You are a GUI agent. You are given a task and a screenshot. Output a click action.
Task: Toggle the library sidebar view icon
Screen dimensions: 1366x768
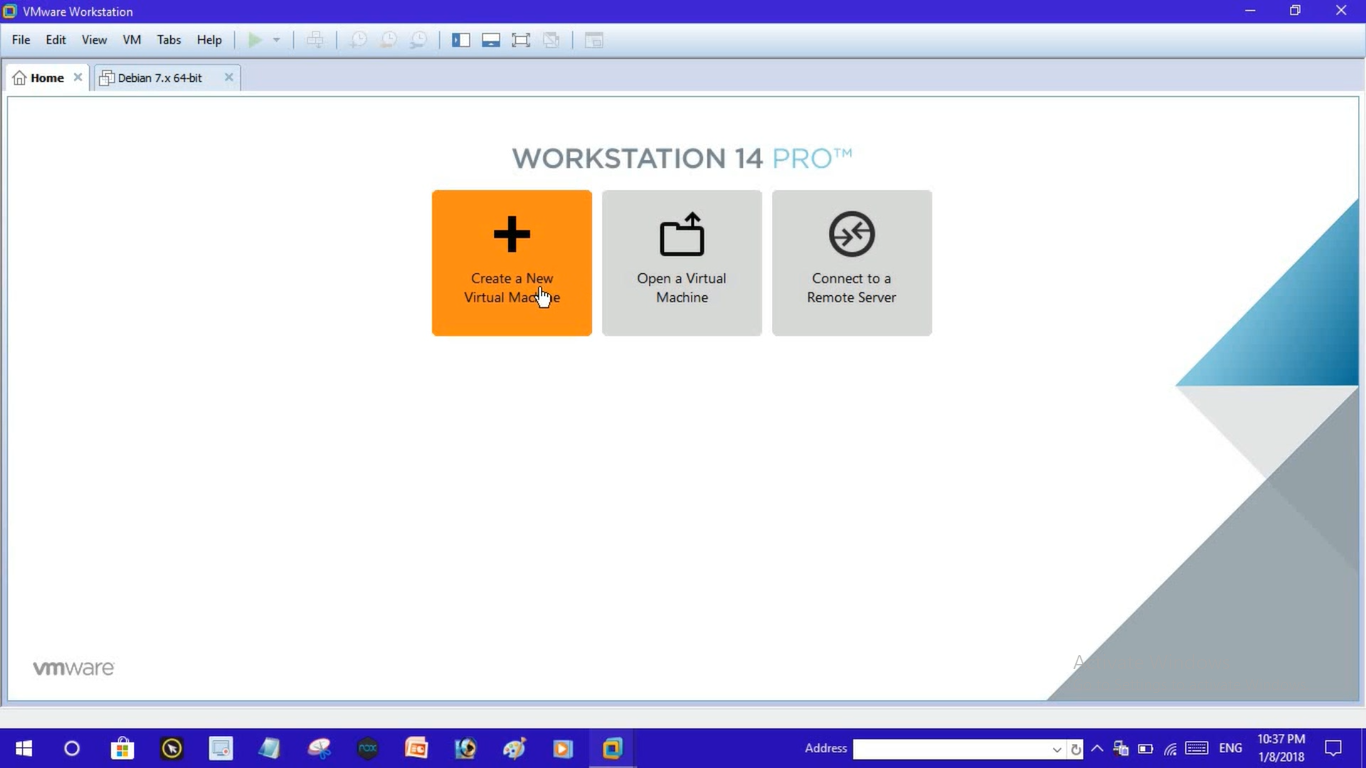point(461,40)
